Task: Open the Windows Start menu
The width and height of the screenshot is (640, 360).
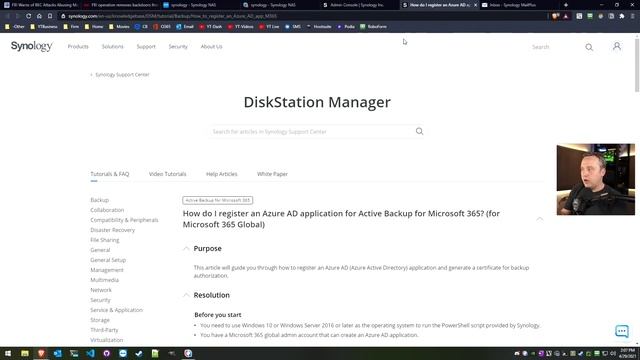Action: (x=8, y=353)
